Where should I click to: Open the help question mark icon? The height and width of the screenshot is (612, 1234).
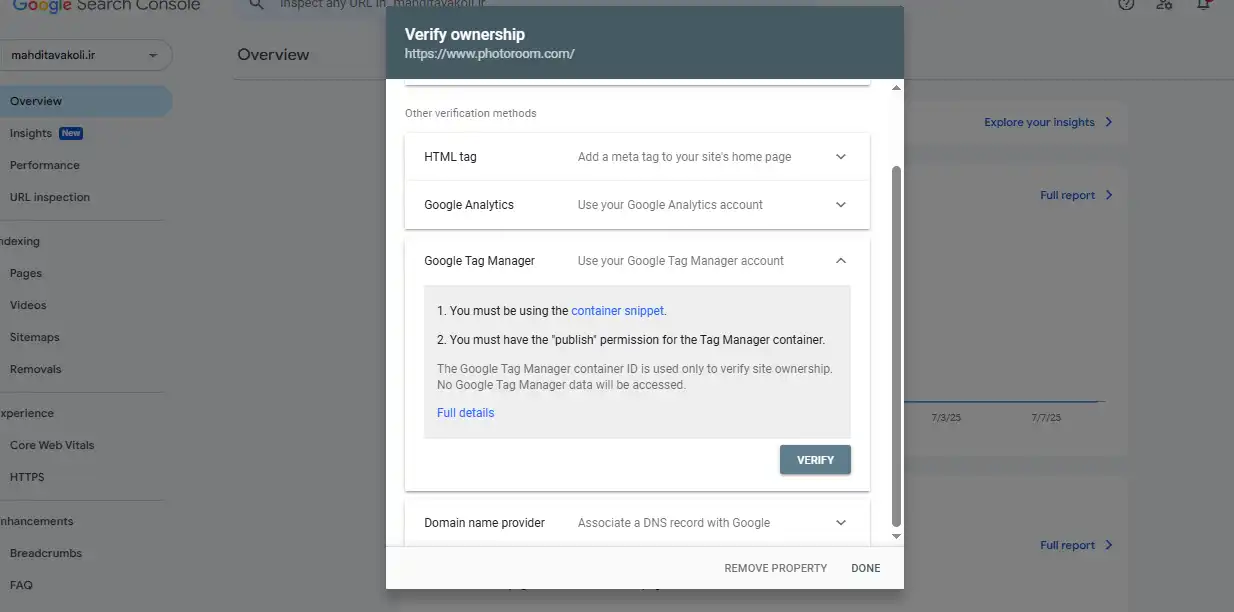click(x=1126, y=5)
